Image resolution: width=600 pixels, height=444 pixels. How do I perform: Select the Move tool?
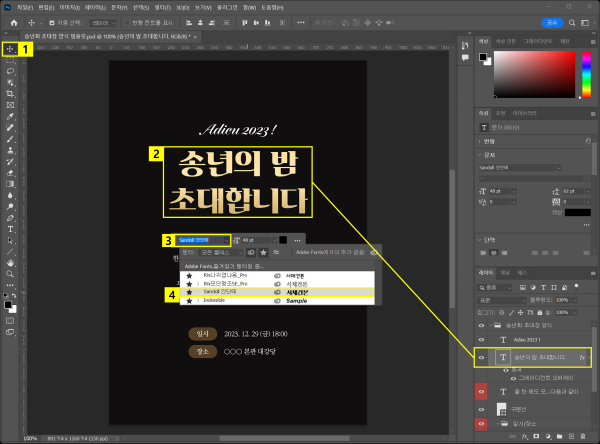pos(11,48)
